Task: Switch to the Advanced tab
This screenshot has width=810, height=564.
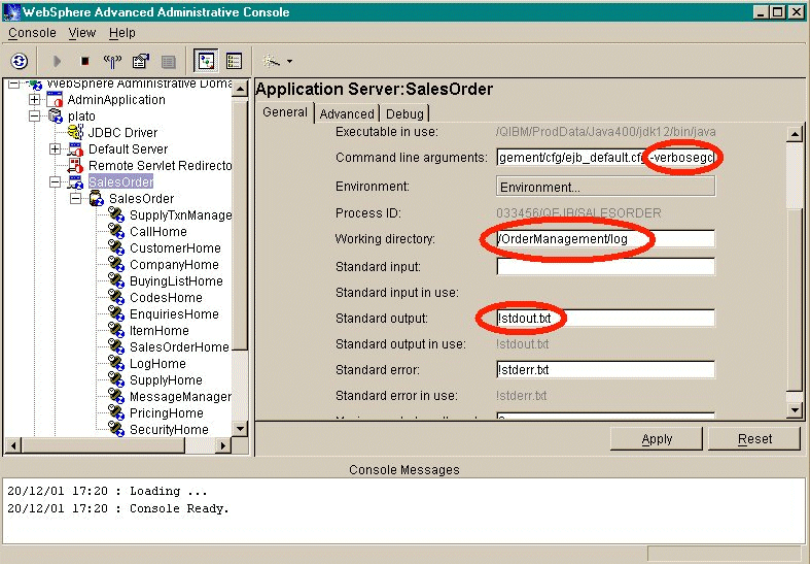Action: (347, 114)
